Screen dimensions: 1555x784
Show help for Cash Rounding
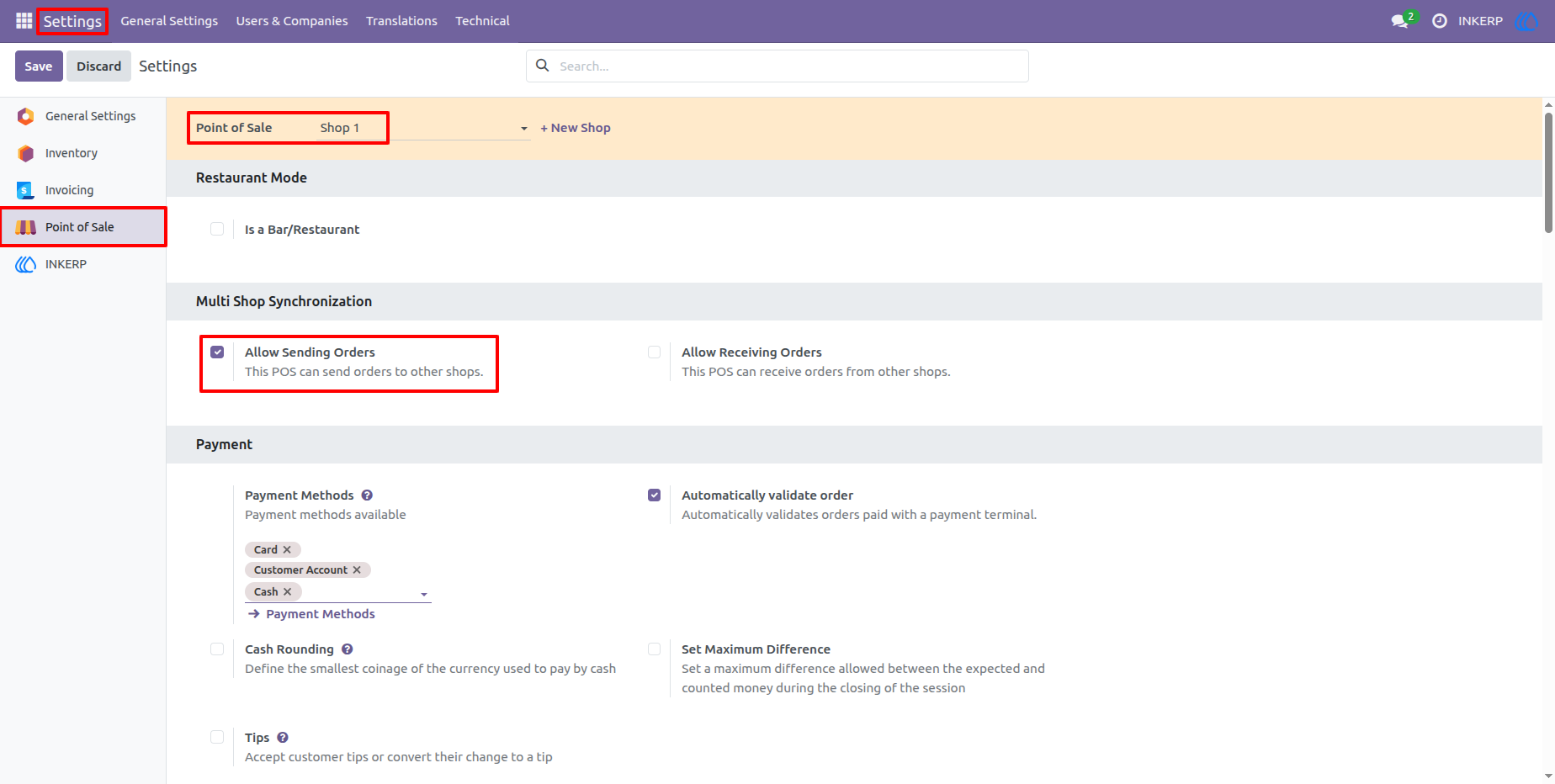coord(348,649)
